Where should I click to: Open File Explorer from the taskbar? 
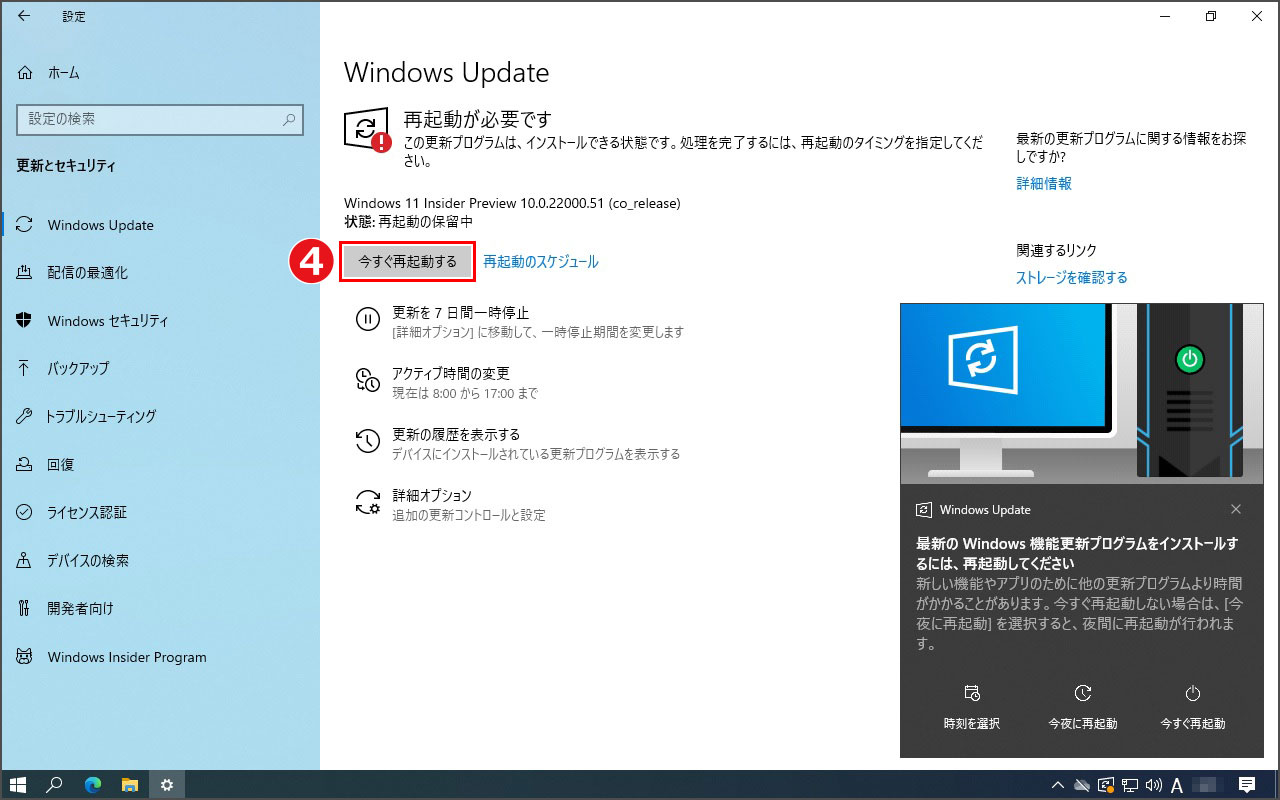(129, 785)
